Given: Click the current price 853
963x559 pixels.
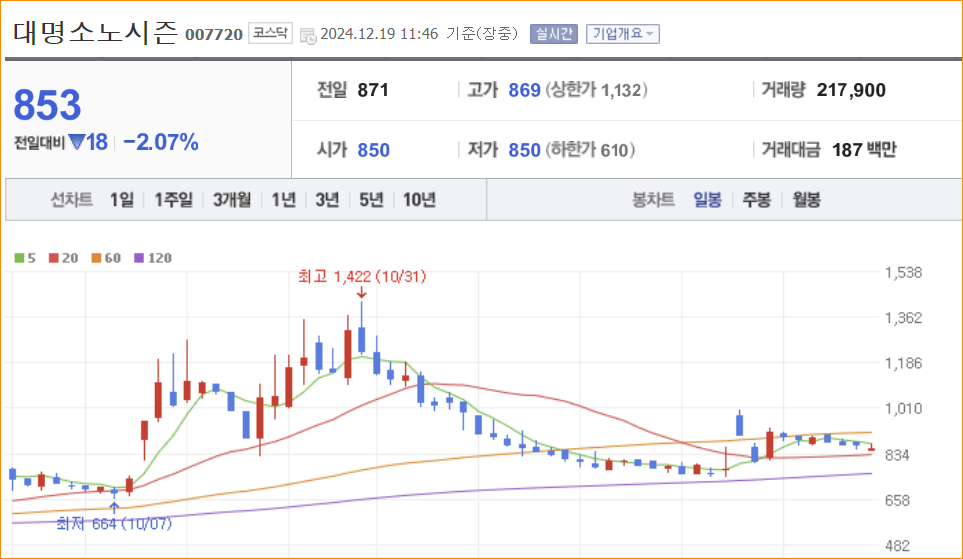Looking at the screenshot, I should 47,104.
